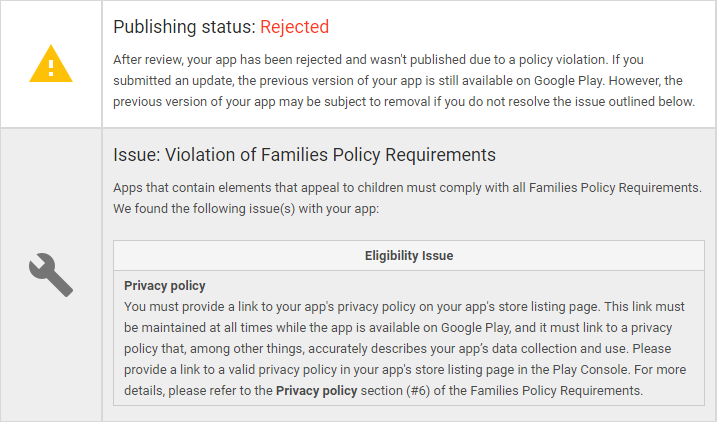The image size is (717, 422).
Task: Open the bold "Privacy policy" section reference
Action: click(x=316, y=390)
